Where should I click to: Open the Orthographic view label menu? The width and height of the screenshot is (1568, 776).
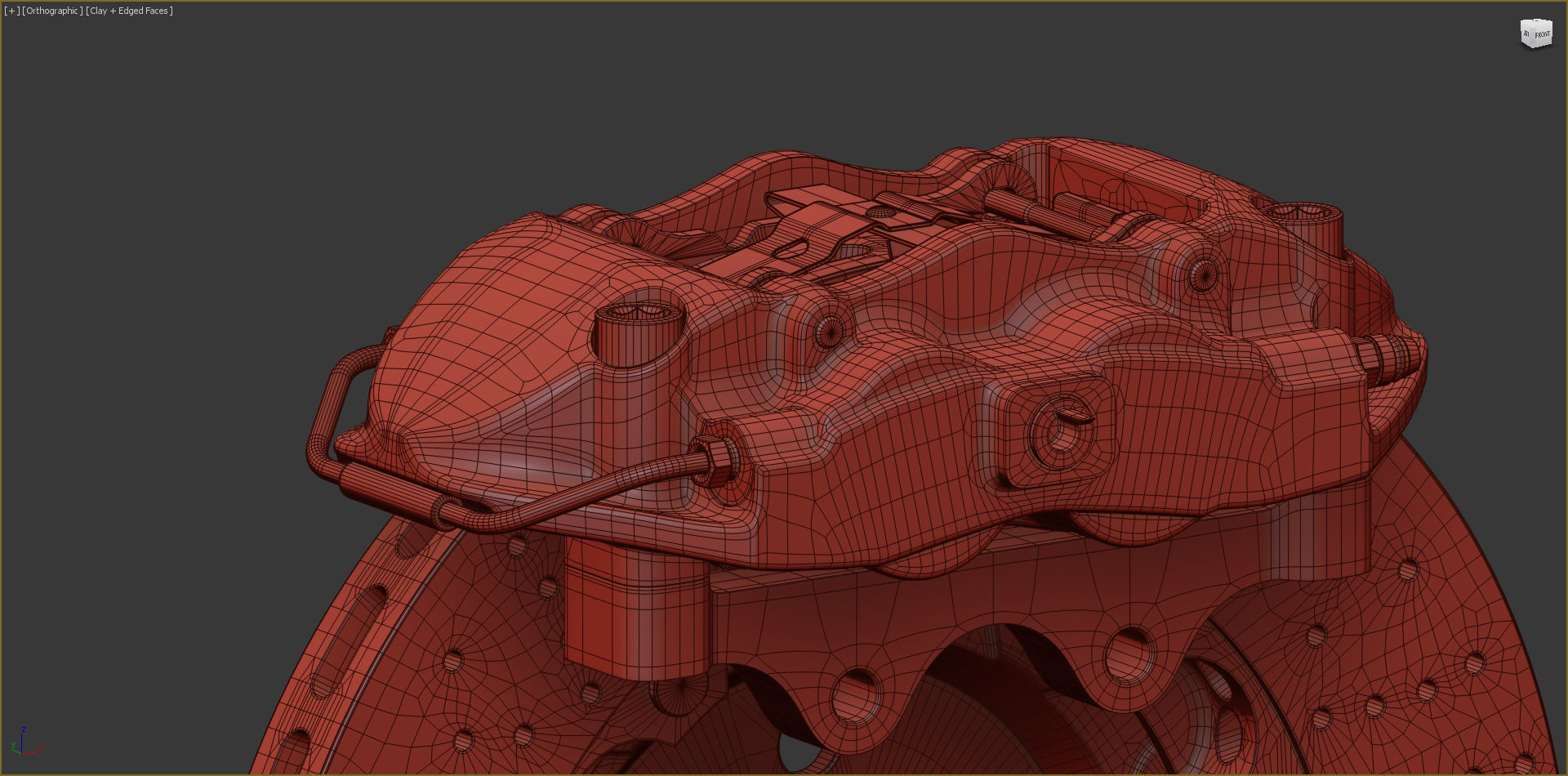pos(52,11)
